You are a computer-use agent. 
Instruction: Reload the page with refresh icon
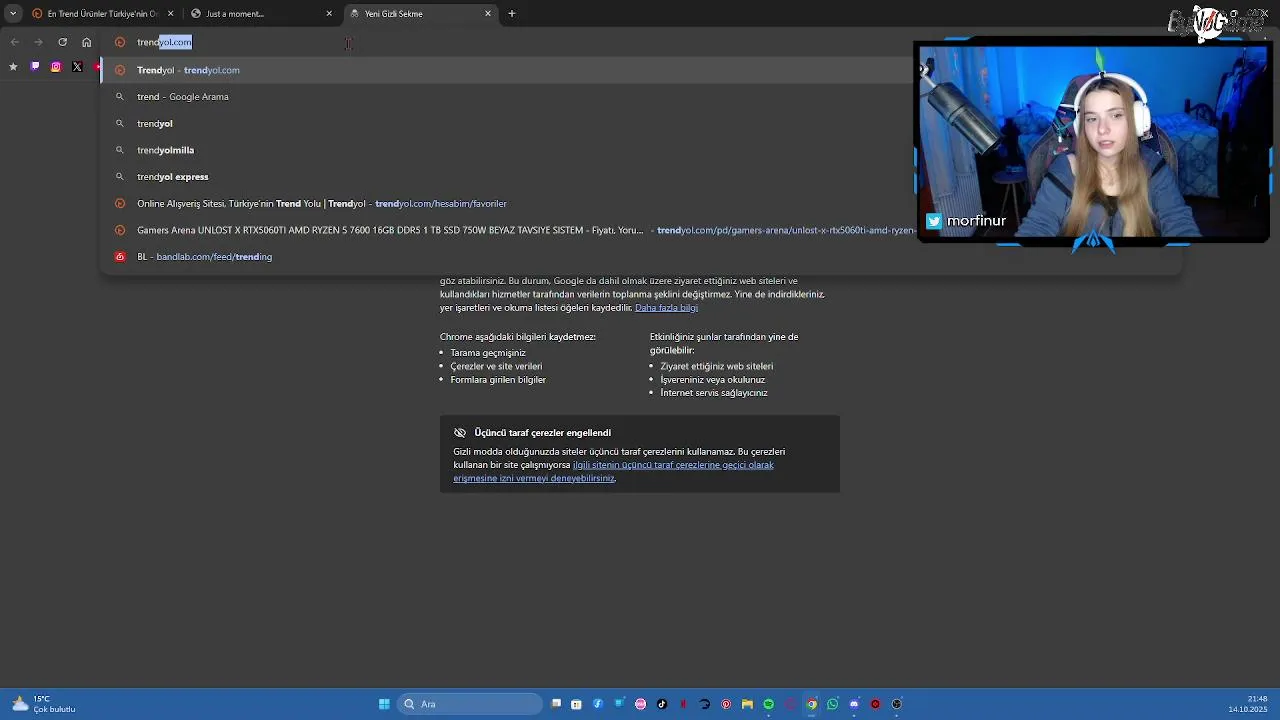(x=62, y=42)
